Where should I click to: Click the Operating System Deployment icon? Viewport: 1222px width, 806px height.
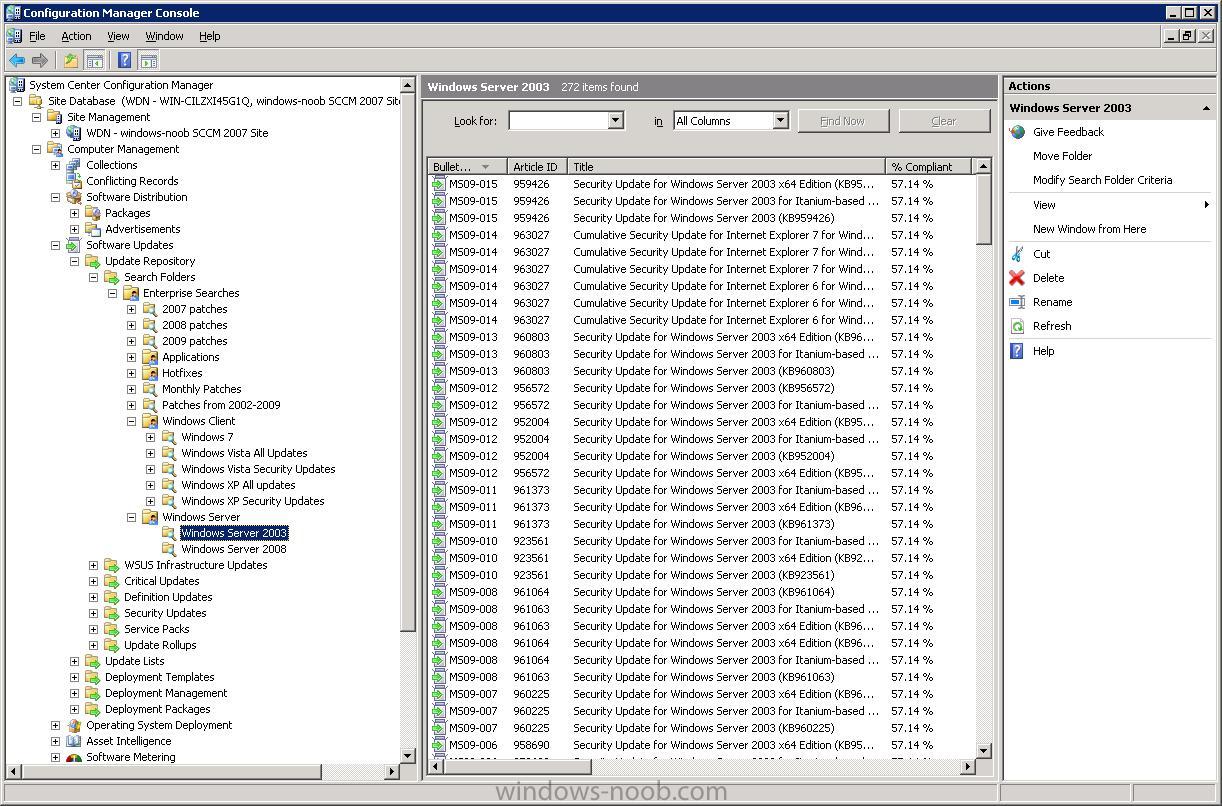74,725
